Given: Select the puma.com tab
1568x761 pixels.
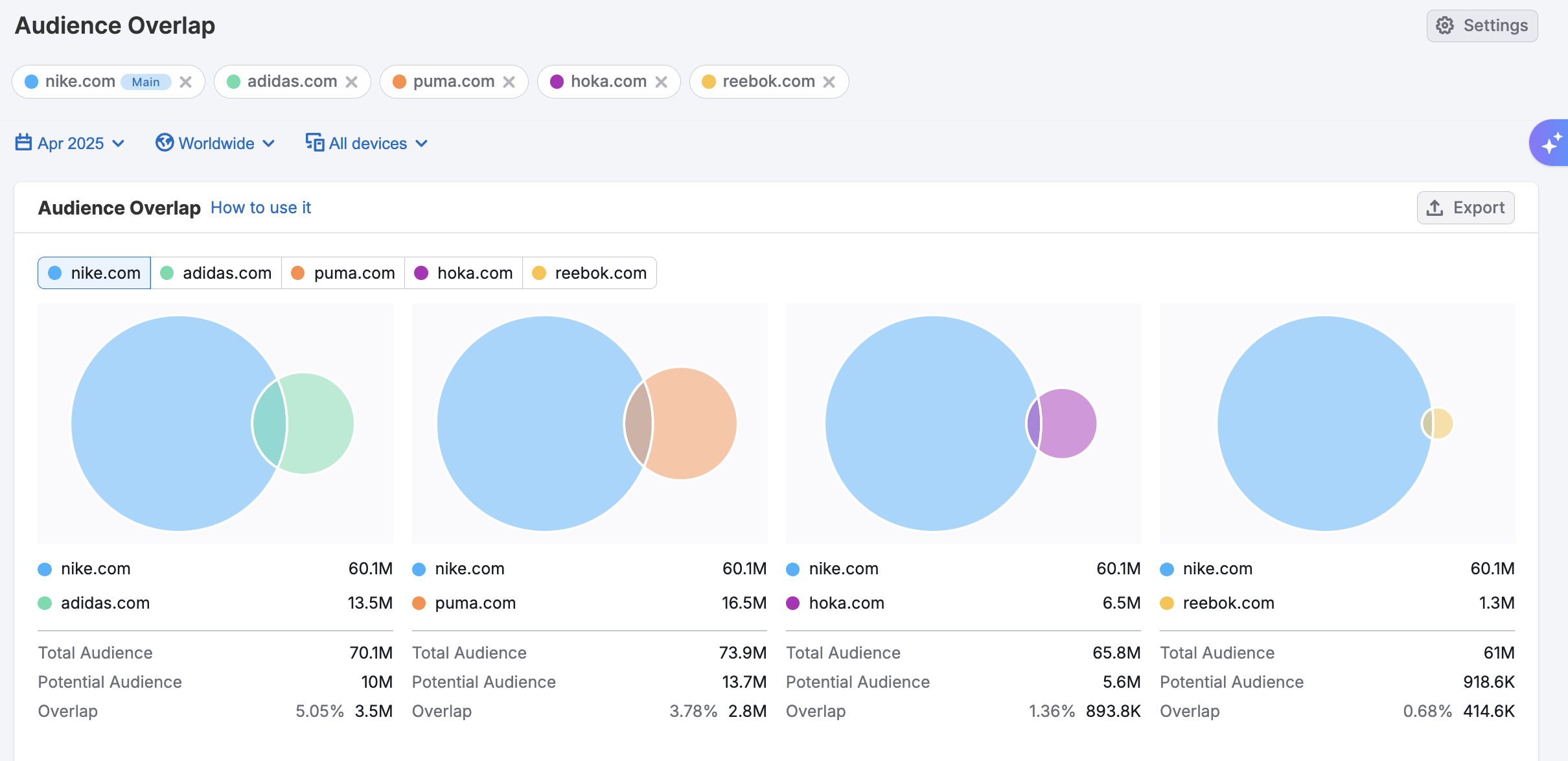Looking at the screenshot, I should coord(343,273).
